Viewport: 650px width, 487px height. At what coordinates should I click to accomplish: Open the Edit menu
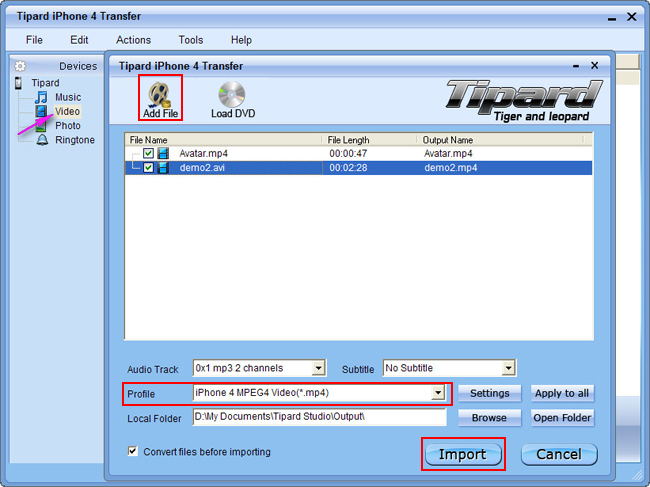coord(79,40)
